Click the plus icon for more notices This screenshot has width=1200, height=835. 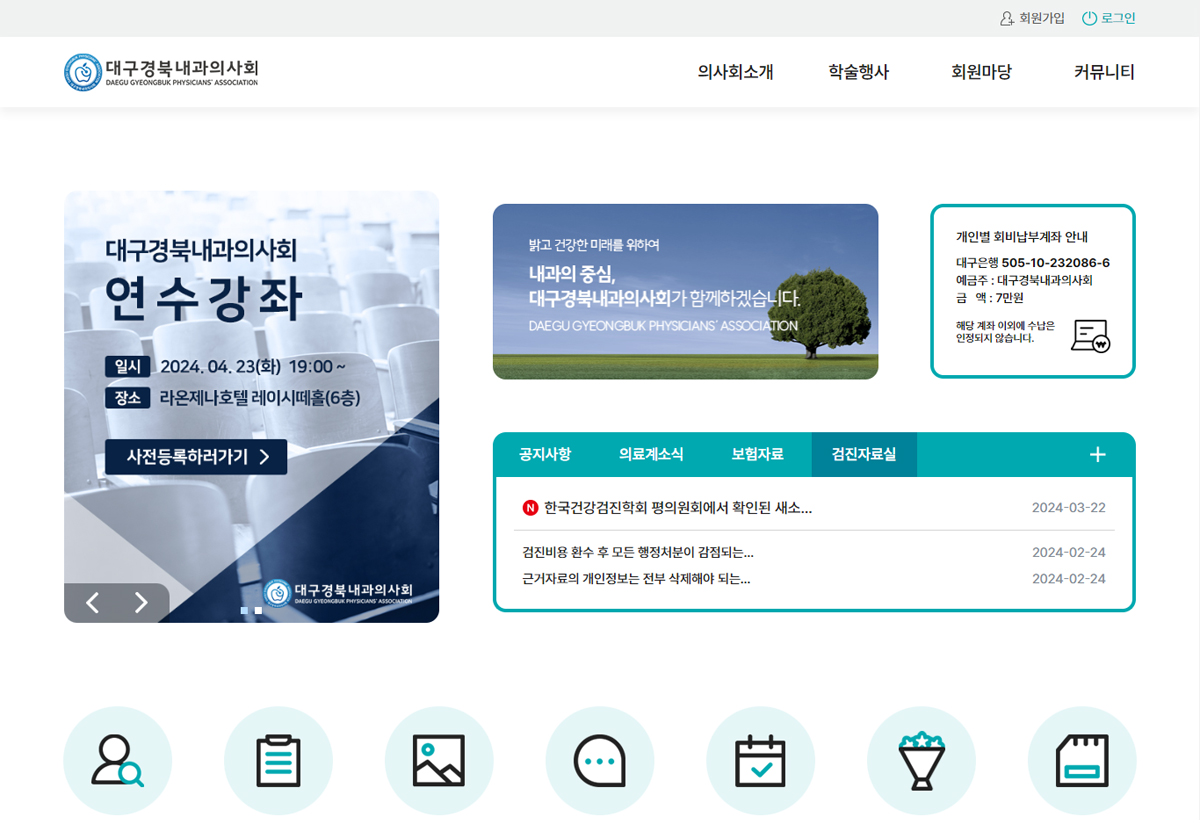tap(1097, 455)
